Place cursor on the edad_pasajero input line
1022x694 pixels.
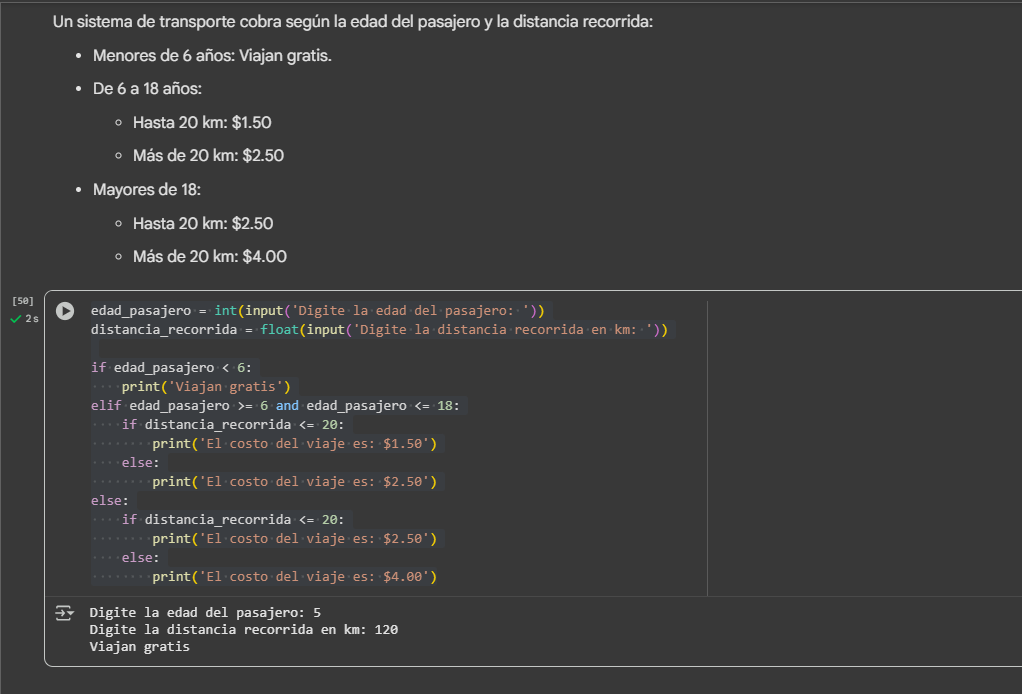(316, 310)
